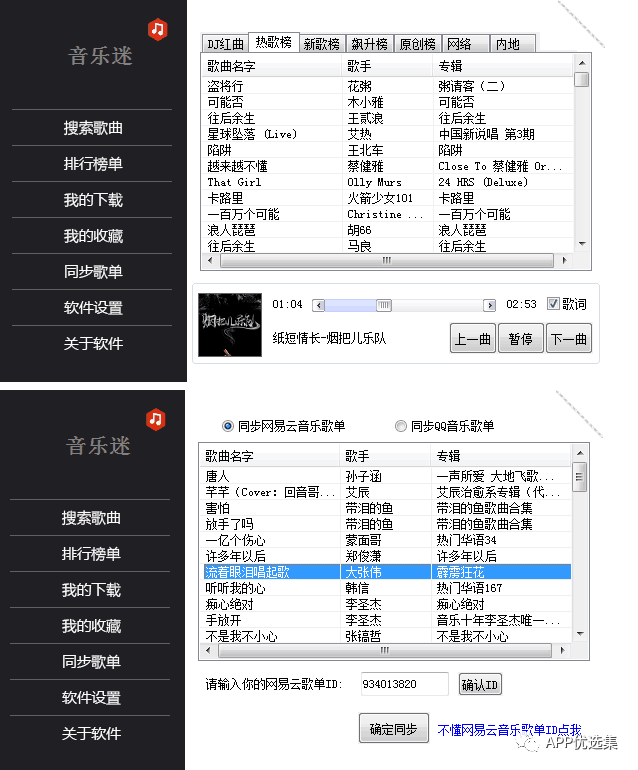Screen dimensions: 638x770
Task: Select highlighted song 流着眼泪唱起歌
Action: point(387,572)
